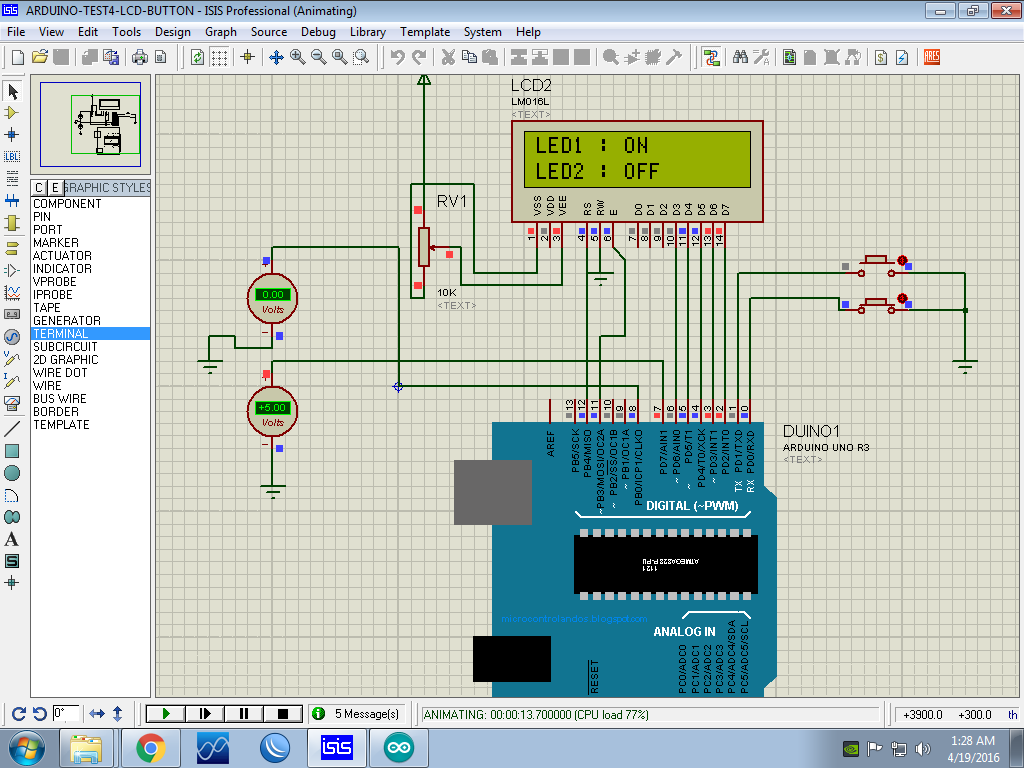Open Google Chrome from the taskbar
The height and width of the screenshot is (768, 1024).
pos(150,748)
